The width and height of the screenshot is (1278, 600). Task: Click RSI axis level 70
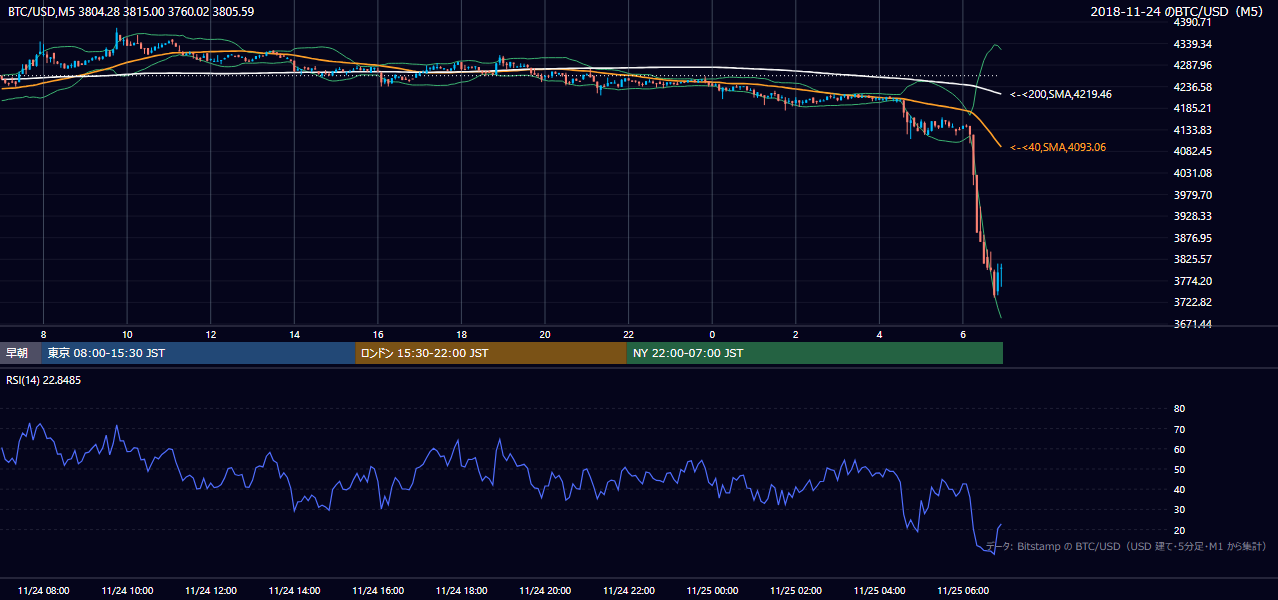(x=1179, y=429)
